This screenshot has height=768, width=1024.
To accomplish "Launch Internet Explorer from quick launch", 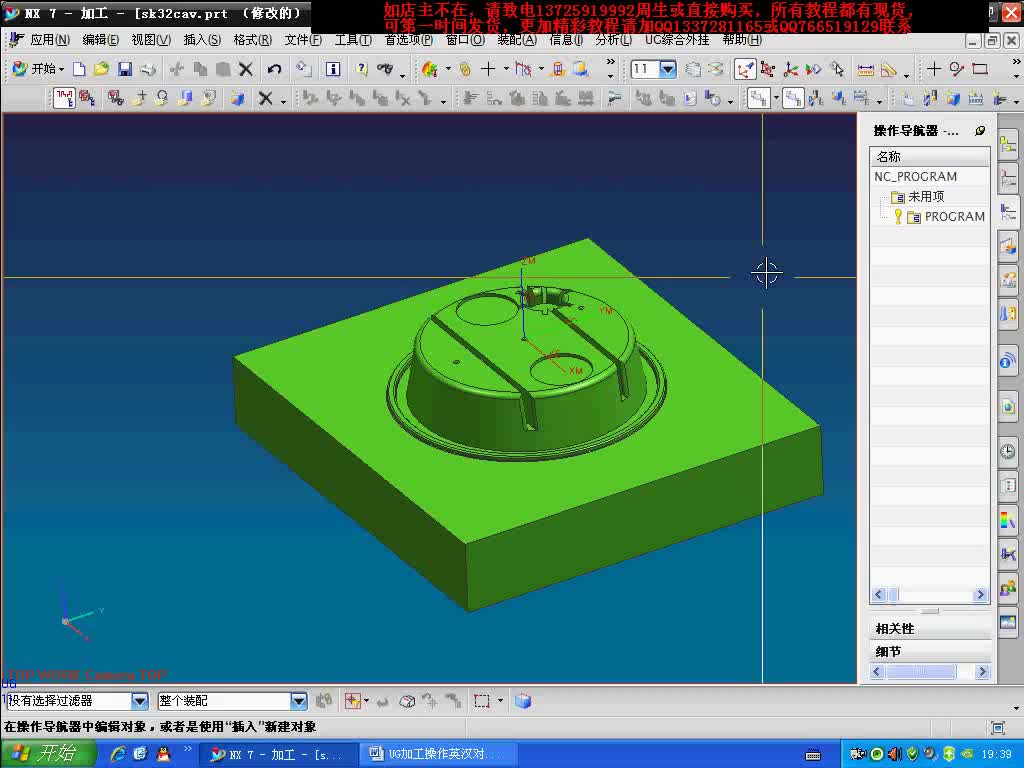I will 118,754.
